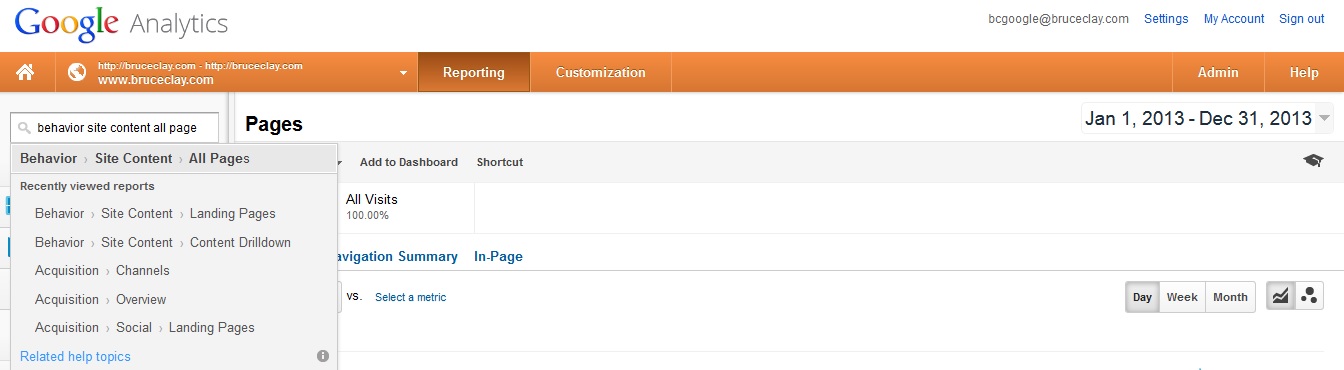Select Month graph interval

coord(1230,297)
